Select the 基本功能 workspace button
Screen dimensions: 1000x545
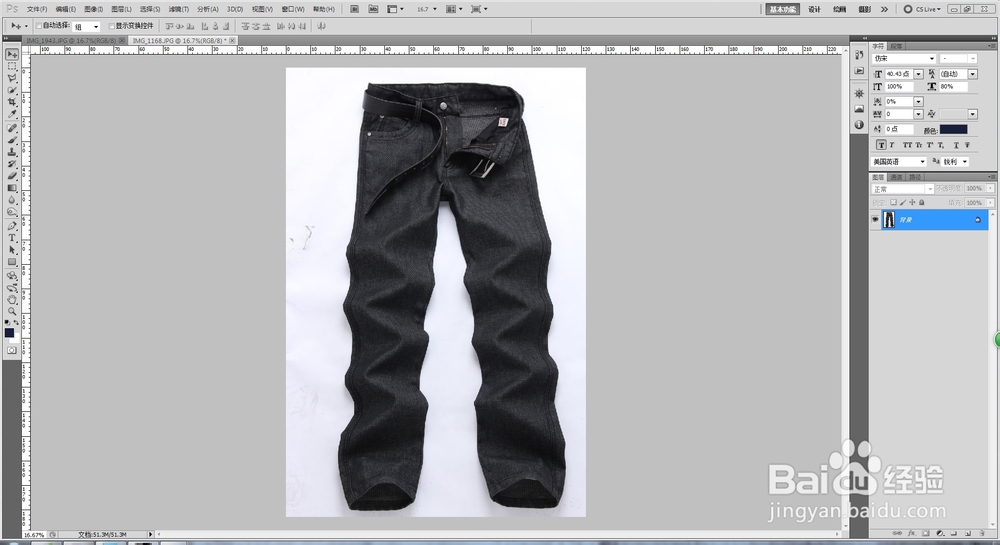(x=783, y=9)
